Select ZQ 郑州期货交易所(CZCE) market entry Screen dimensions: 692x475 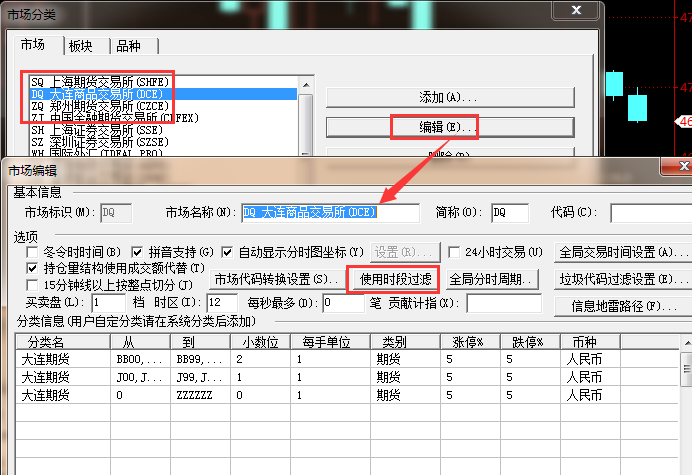tap(98, 105)
